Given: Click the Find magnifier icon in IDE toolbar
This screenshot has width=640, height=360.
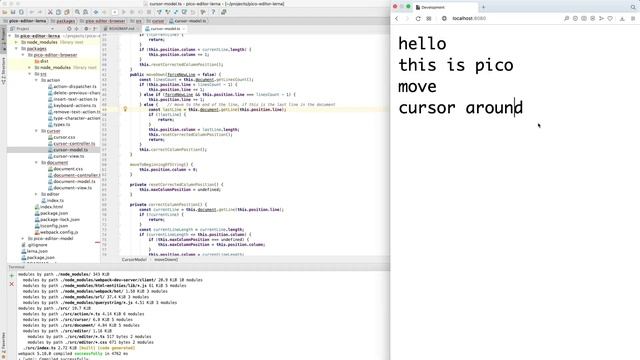Looking at the screenshot, I should coord(77,12).
